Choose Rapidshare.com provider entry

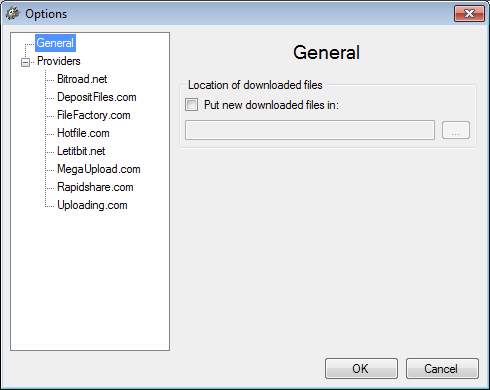[x=95, y=187]
